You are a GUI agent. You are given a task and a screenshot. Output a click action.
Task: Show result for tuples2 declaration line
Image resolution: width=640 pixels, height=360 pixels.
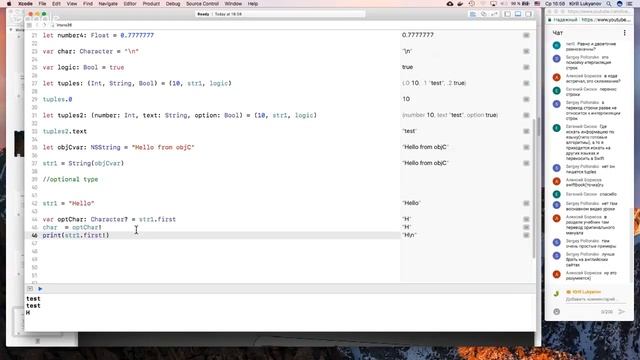click(527, 115)
